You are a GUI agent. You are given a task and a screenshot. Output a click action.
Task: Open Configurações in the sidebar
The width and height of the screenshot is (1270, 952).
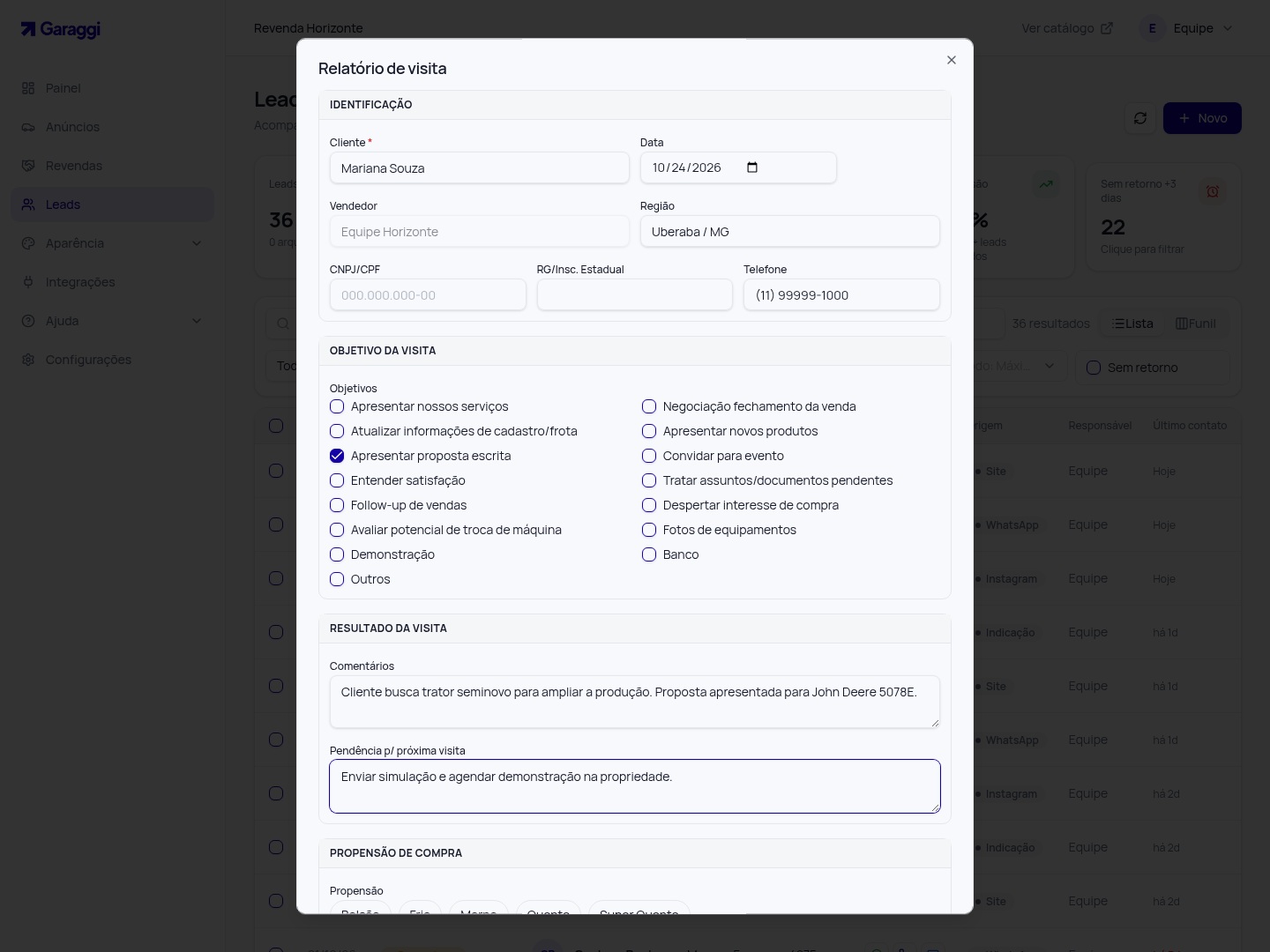[112, 360]
